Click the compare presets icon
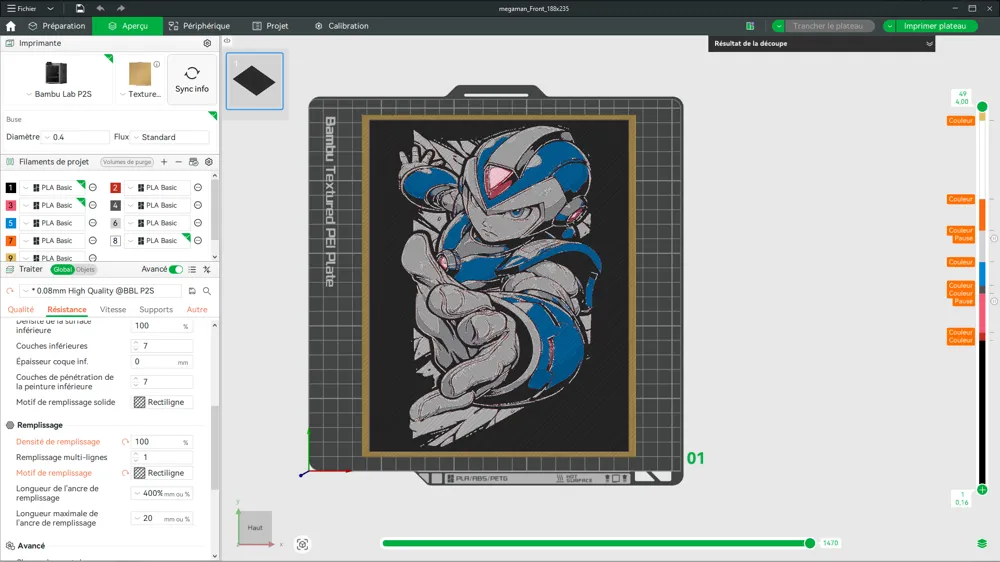The width and height of the screenshot is (1000, 562). 207,270
